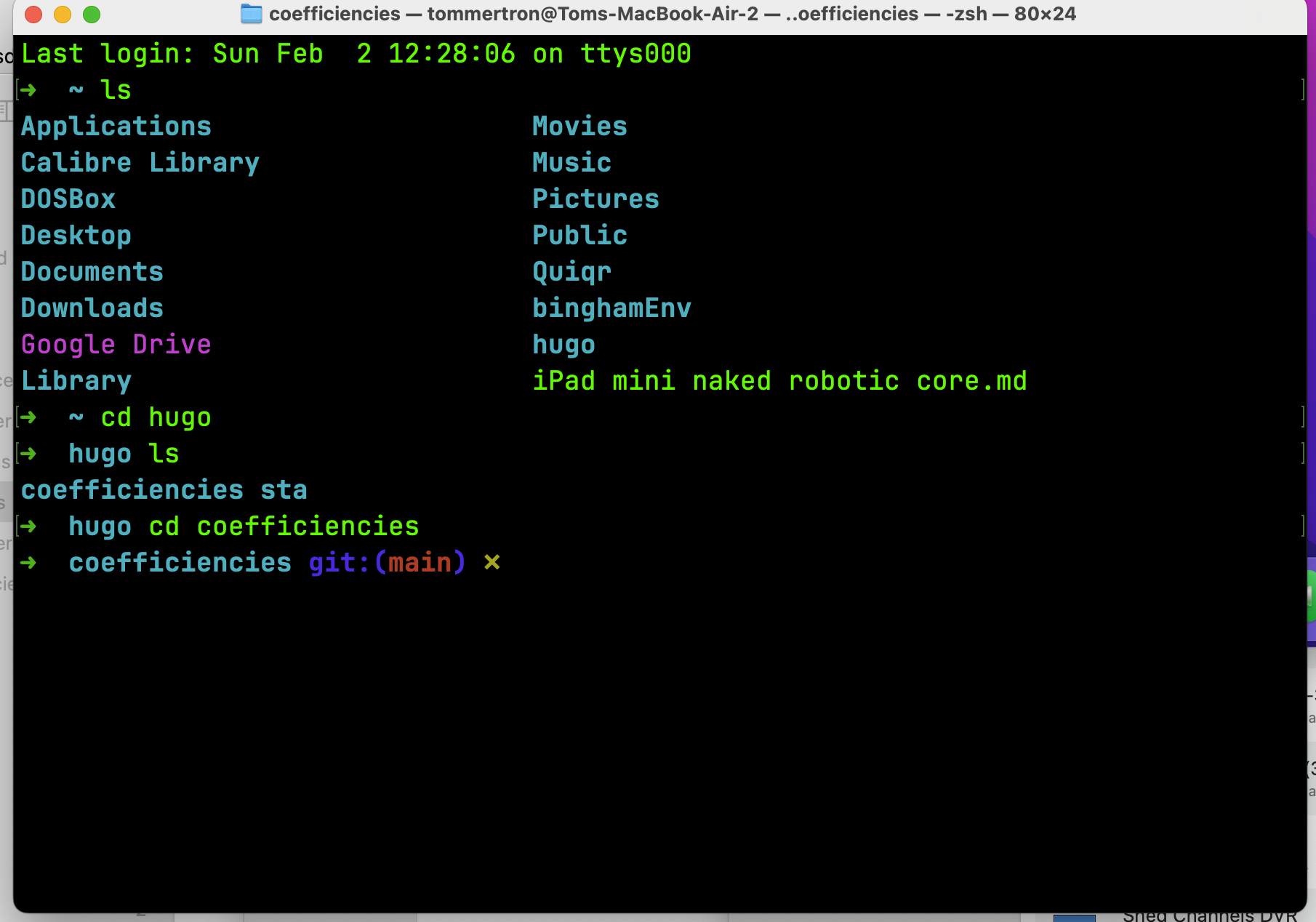Image resolution: width=1316 pixels, height=922 pixels.
Task: Click the 'Last login' timestamp line
Action: (355, 53)
